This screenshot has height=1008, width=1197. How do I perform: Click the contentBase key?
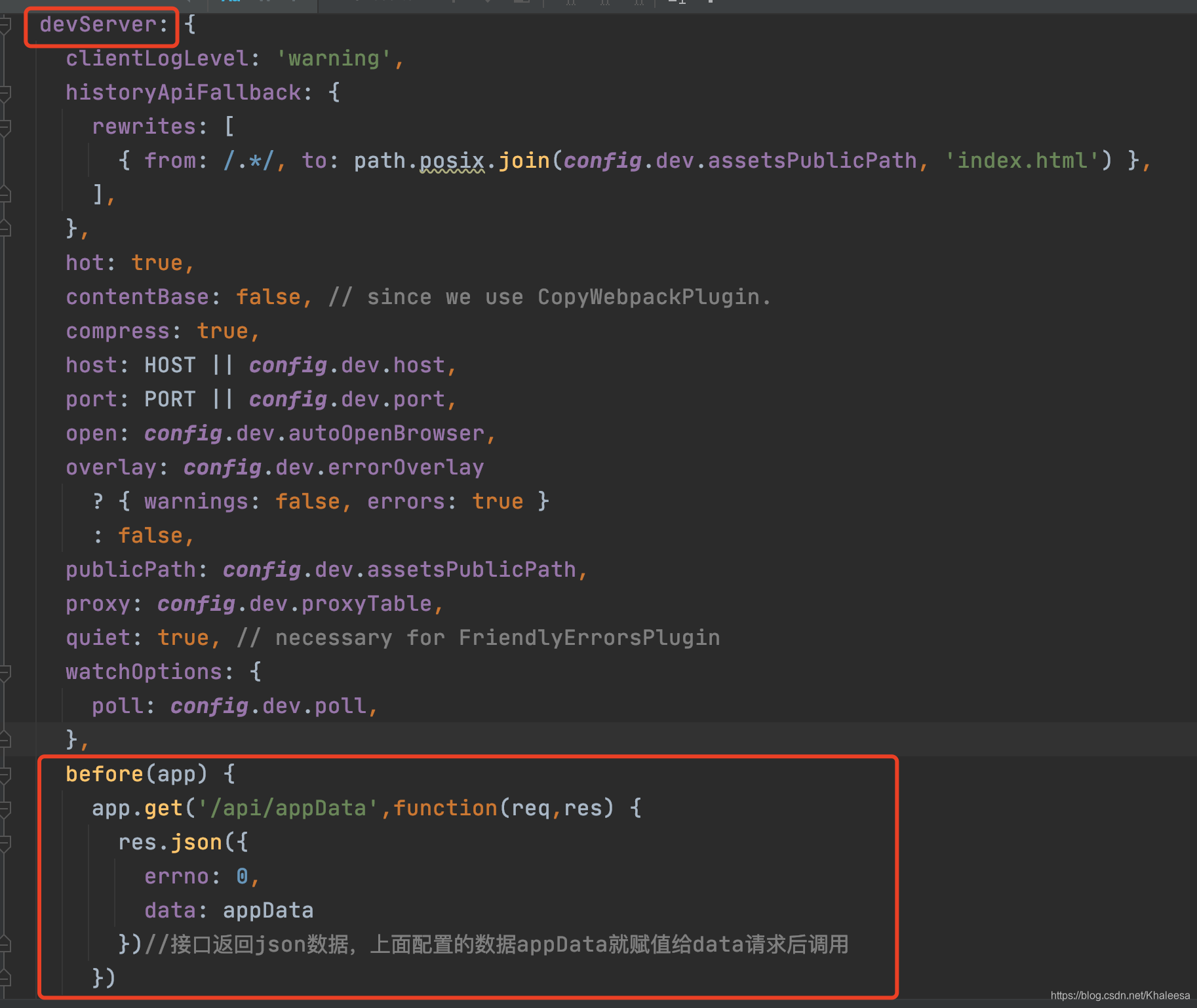point(137,298)
